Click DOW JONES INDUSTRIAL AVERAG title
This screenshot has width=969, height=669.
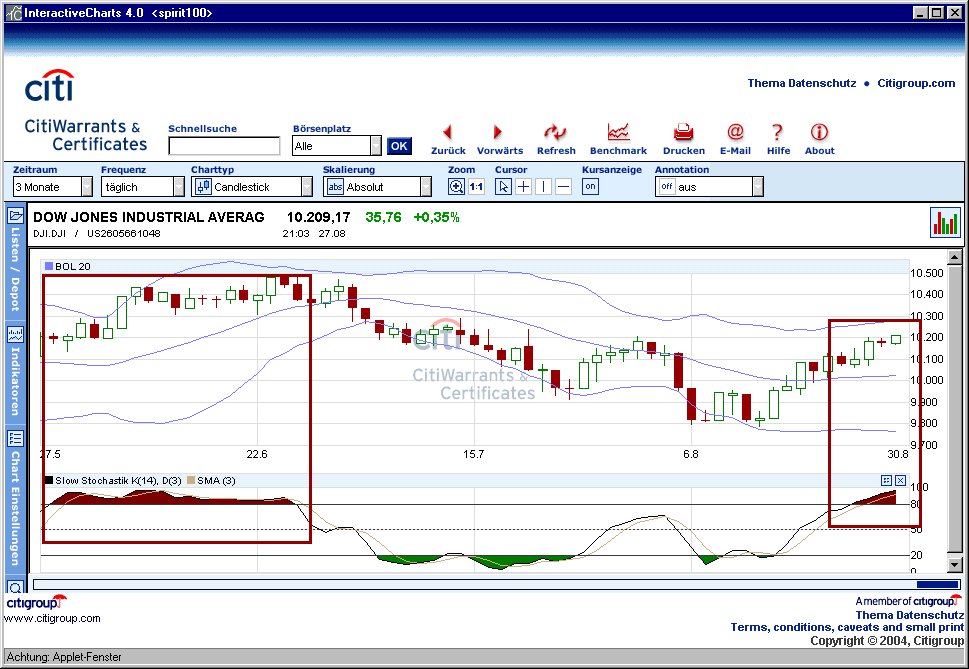(148, 217)
